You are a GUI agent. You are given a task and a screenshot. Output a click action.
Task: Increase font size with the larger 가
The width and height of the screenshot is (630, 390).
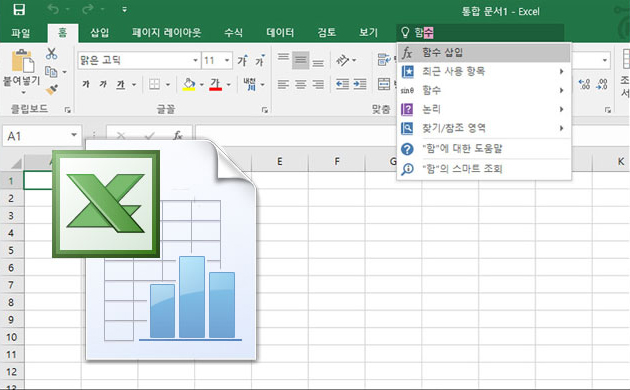pyautogui.click(x=242, y=60)
